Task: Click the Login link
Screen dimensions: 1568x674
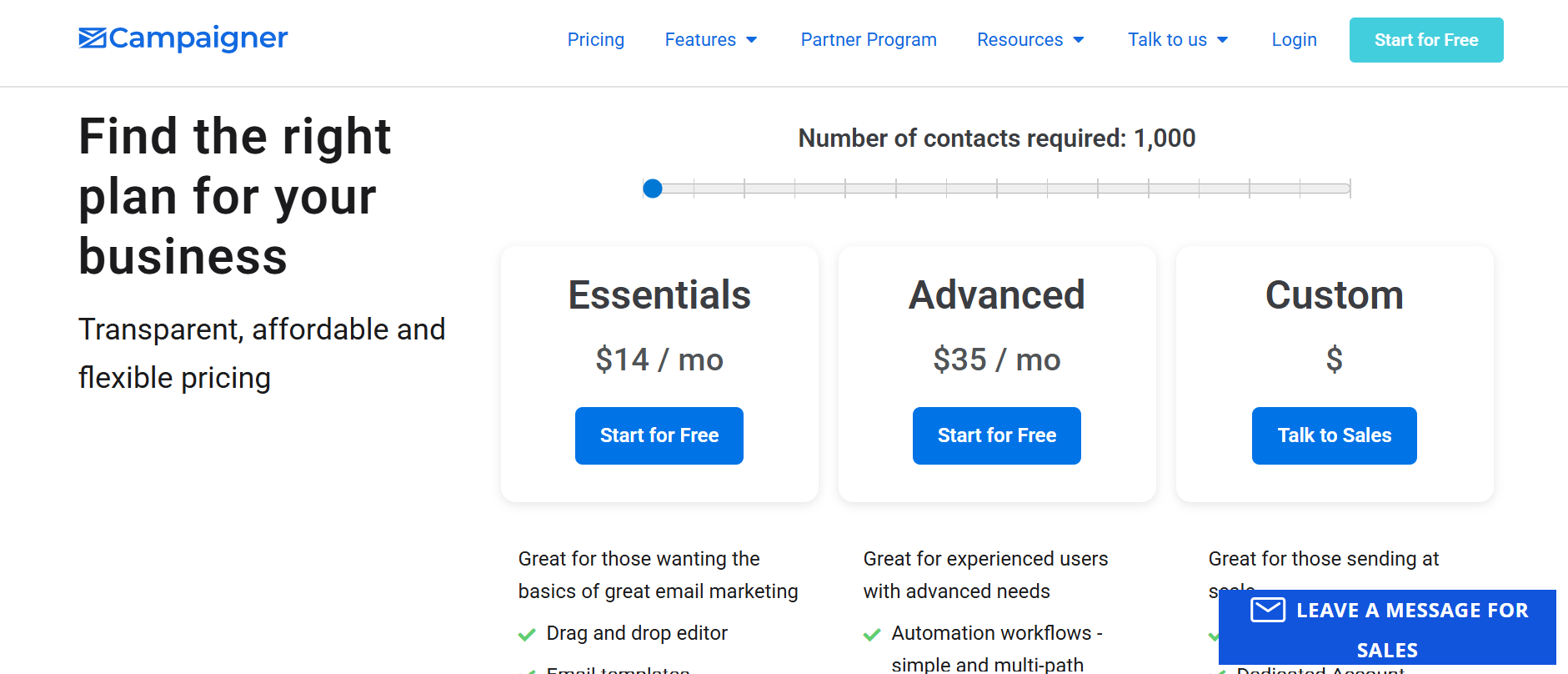Action: (x=1294, y=40)
